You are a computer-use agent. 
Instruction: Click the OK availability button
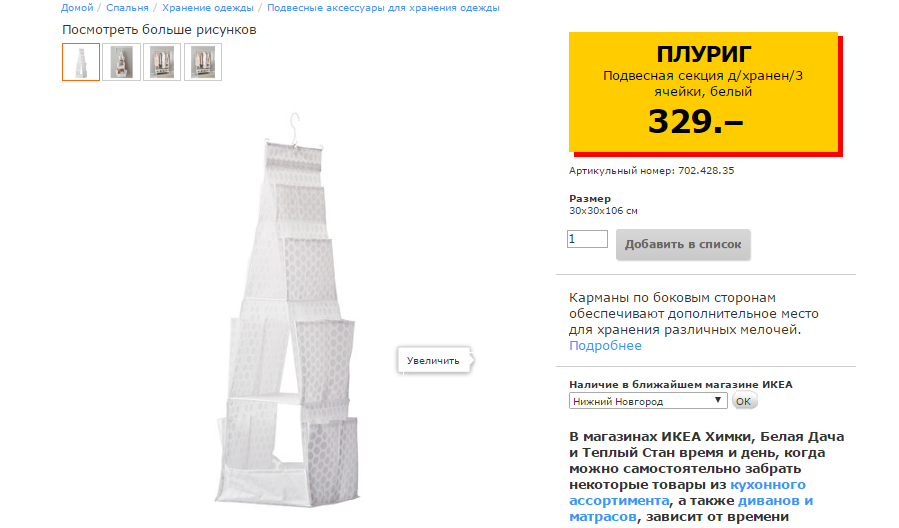click(x=744, y=401)
